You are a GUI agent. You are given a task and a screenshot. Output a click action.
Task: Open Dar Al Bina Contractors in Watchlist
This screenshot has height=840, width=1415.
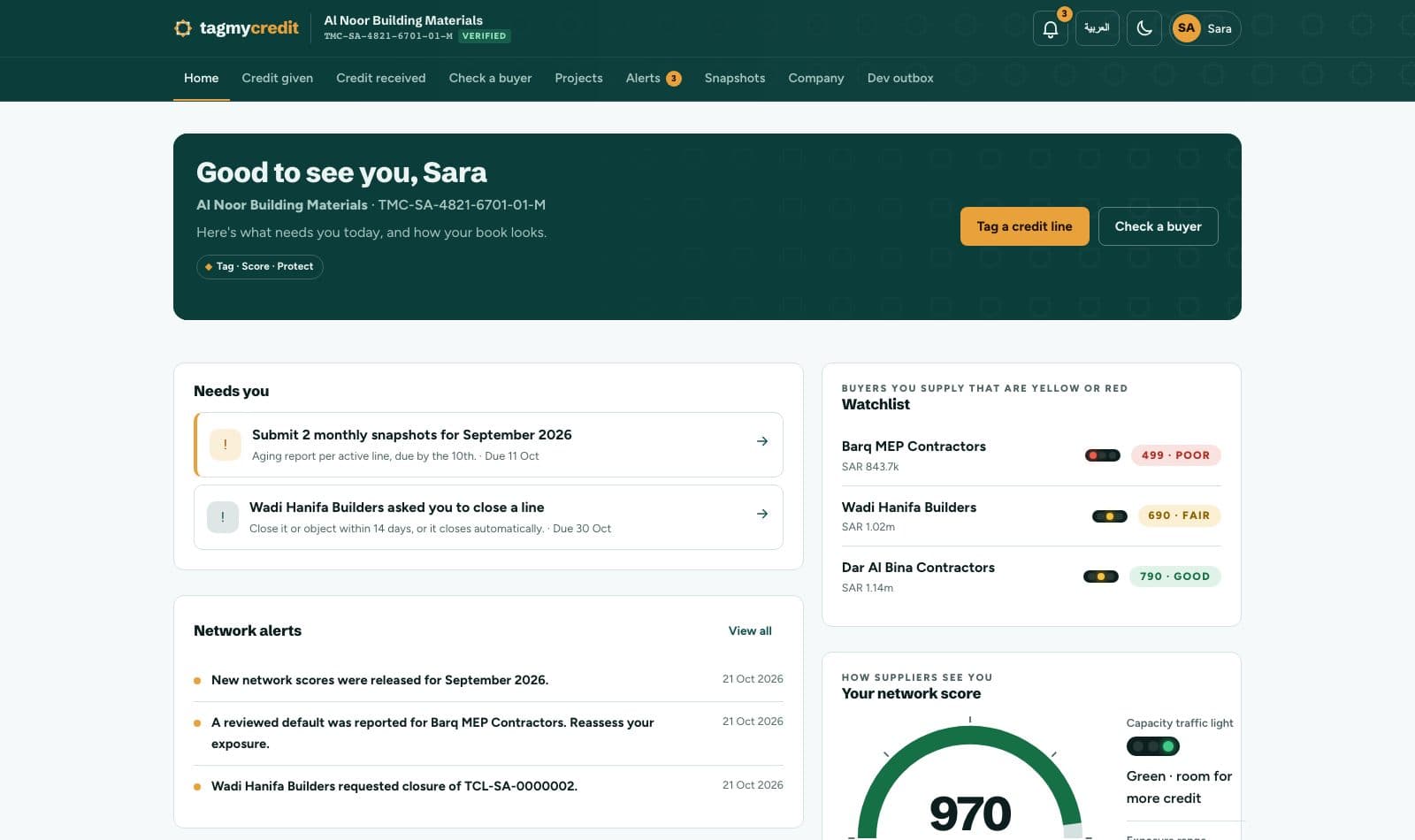(1031, 577)
